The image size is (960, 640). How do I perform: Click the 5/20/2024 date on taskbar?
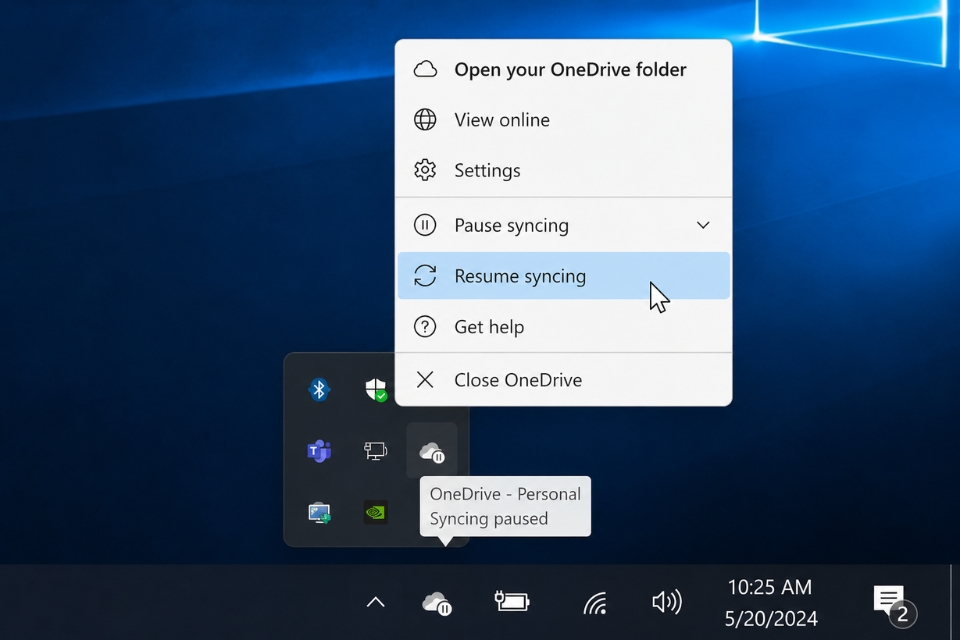tap(771, 619)
